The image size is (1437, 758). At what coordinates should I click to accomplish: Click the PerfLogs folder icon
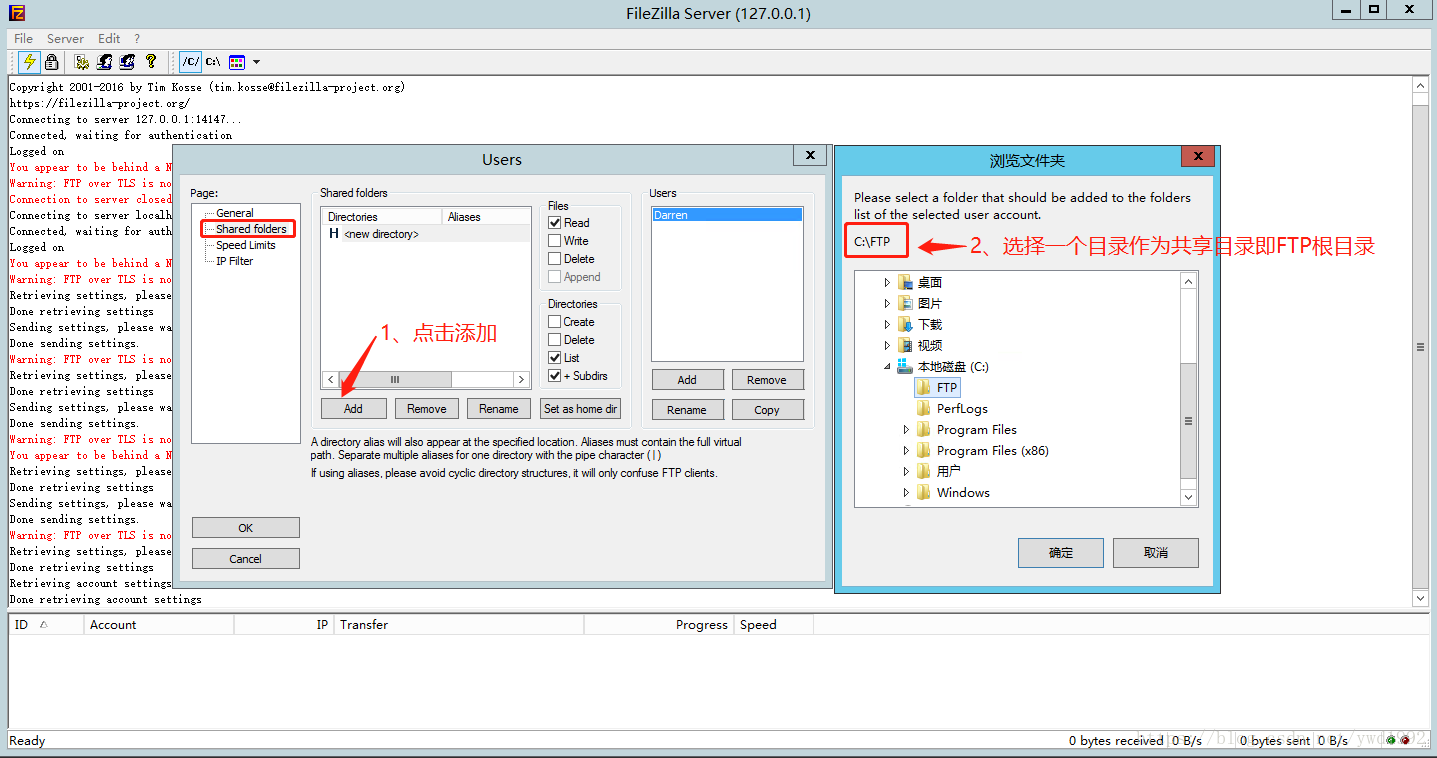924,408
